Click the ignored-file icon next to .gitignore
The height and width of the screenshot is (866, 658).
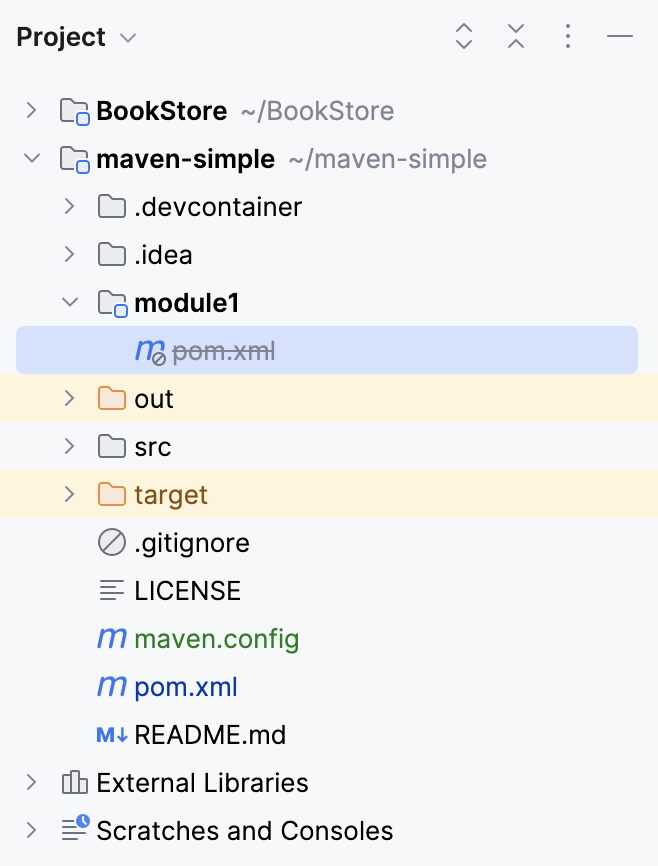[x=110, y=542]
